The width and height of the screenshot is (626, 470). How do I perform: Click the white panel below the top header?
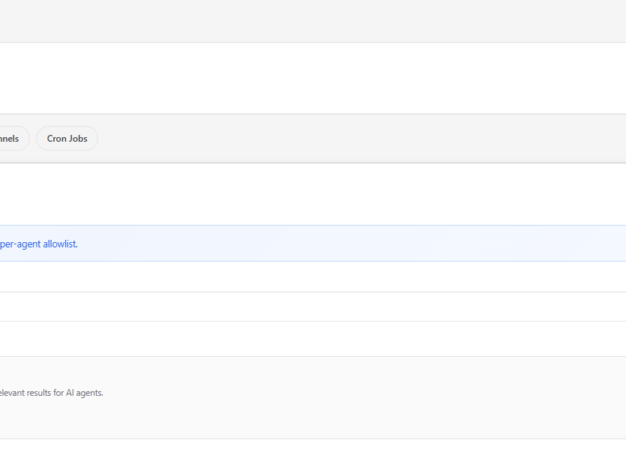[x=300, y=78]
